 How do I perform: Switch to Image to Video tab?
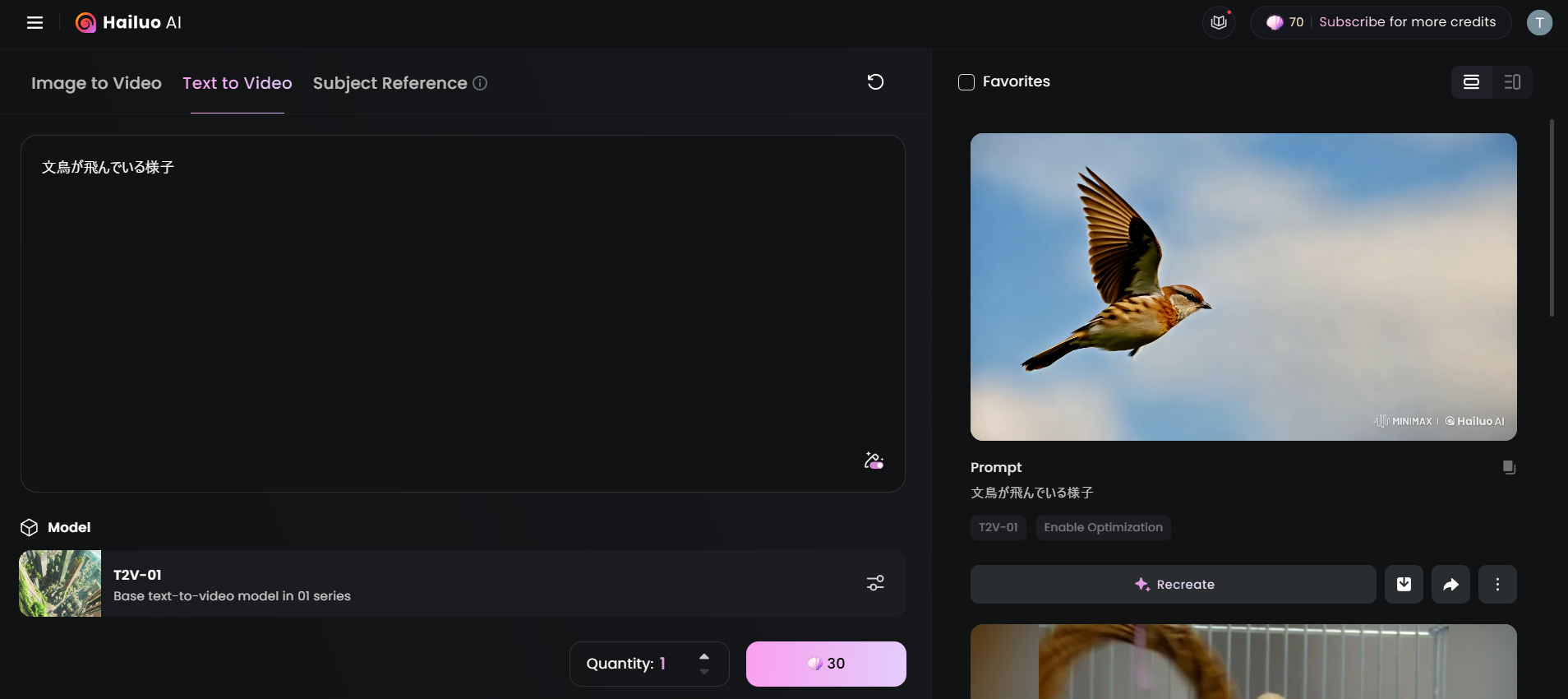pyautogui.click(x=96, y=83)
